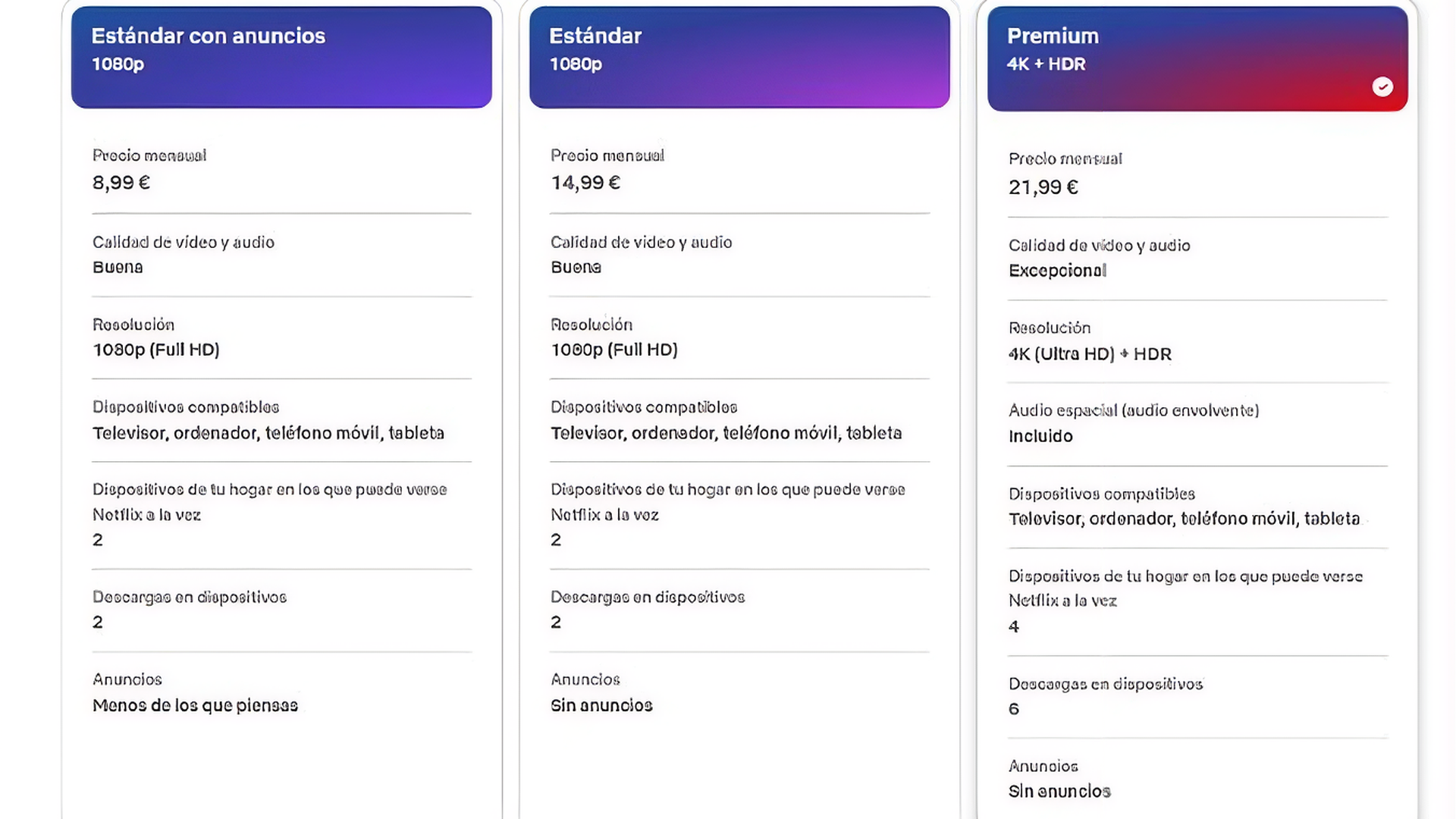
Task: Click the 21,99 € Premium price
Action: click(1043, 187)
